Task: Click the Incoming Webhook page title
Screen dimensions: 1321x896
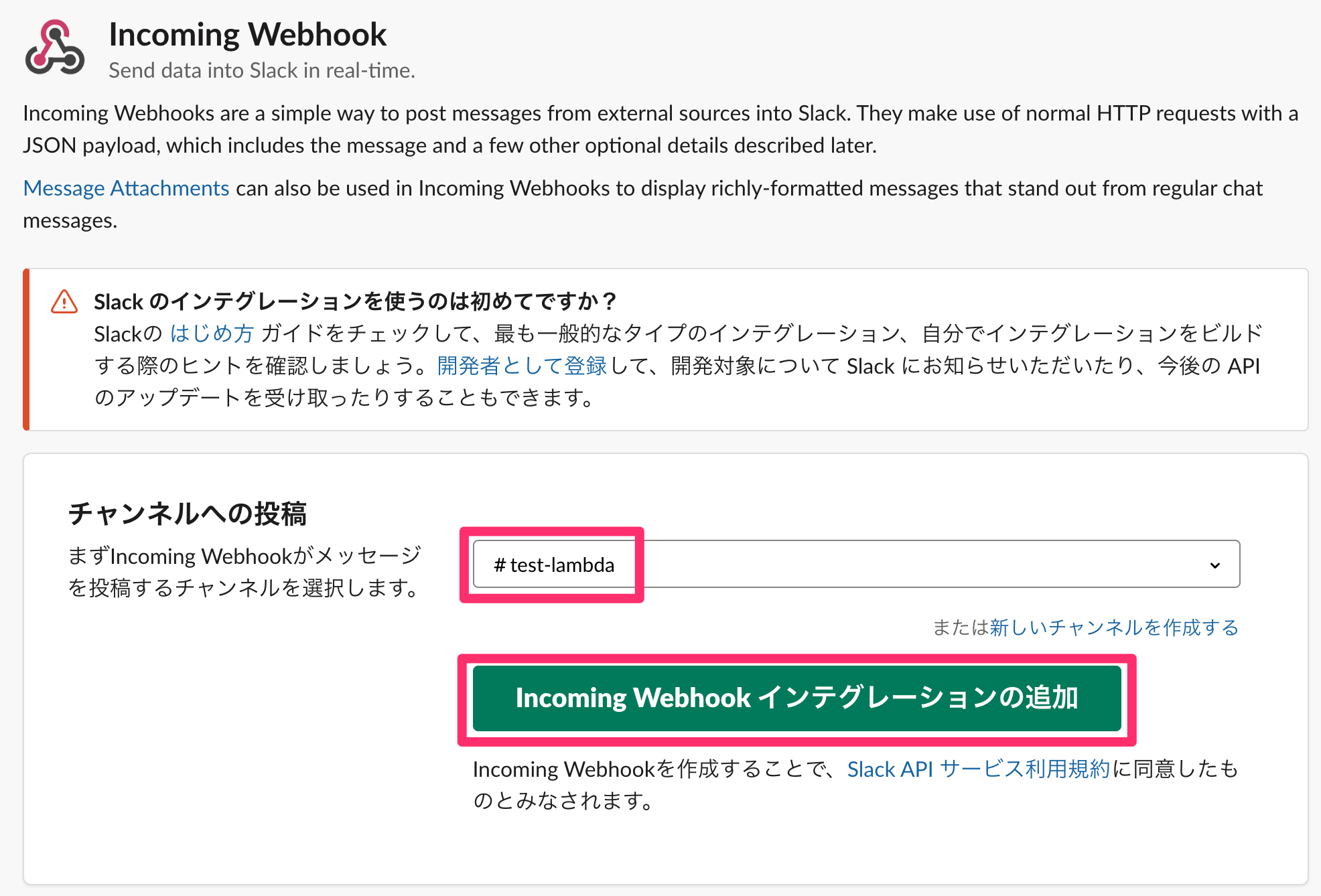Action: coord(248,35)
